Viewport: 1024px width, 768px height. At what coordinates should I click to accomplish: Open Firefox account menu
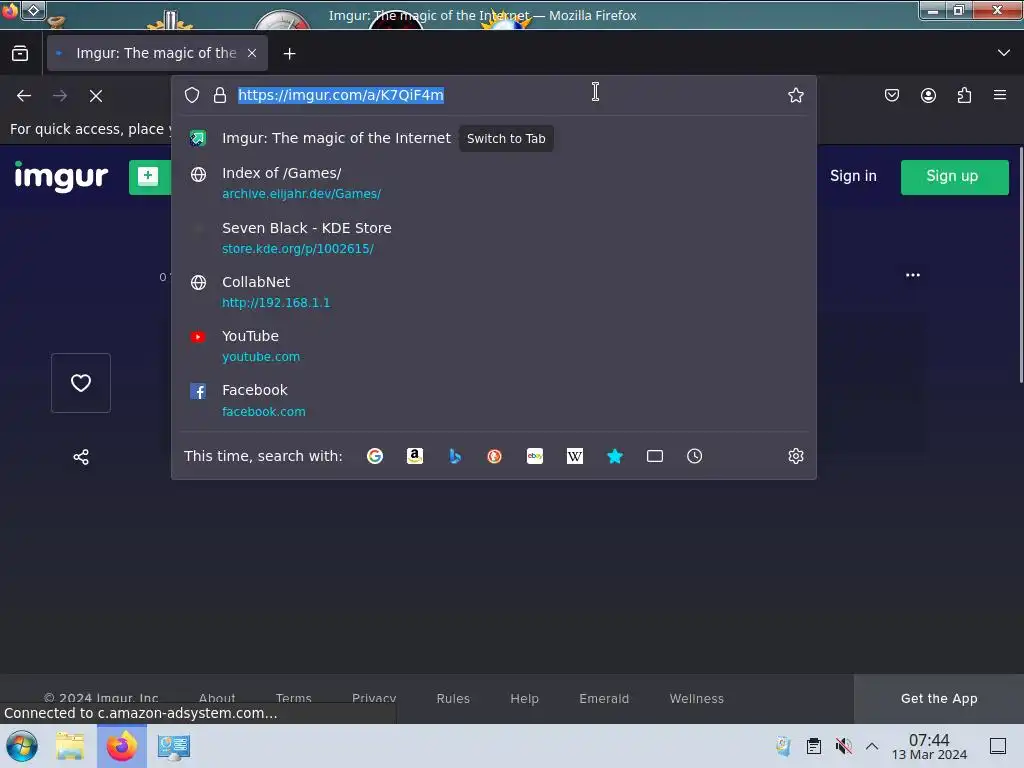point(928,95)
